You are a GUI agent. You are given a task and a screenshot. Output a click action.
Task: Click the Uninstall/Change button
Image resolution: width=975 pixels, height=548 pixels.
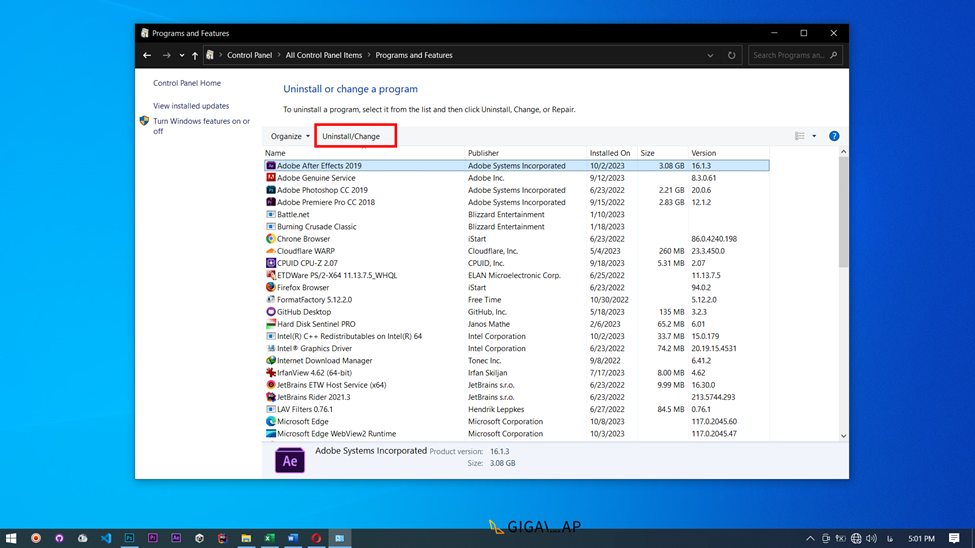[351, 136]
